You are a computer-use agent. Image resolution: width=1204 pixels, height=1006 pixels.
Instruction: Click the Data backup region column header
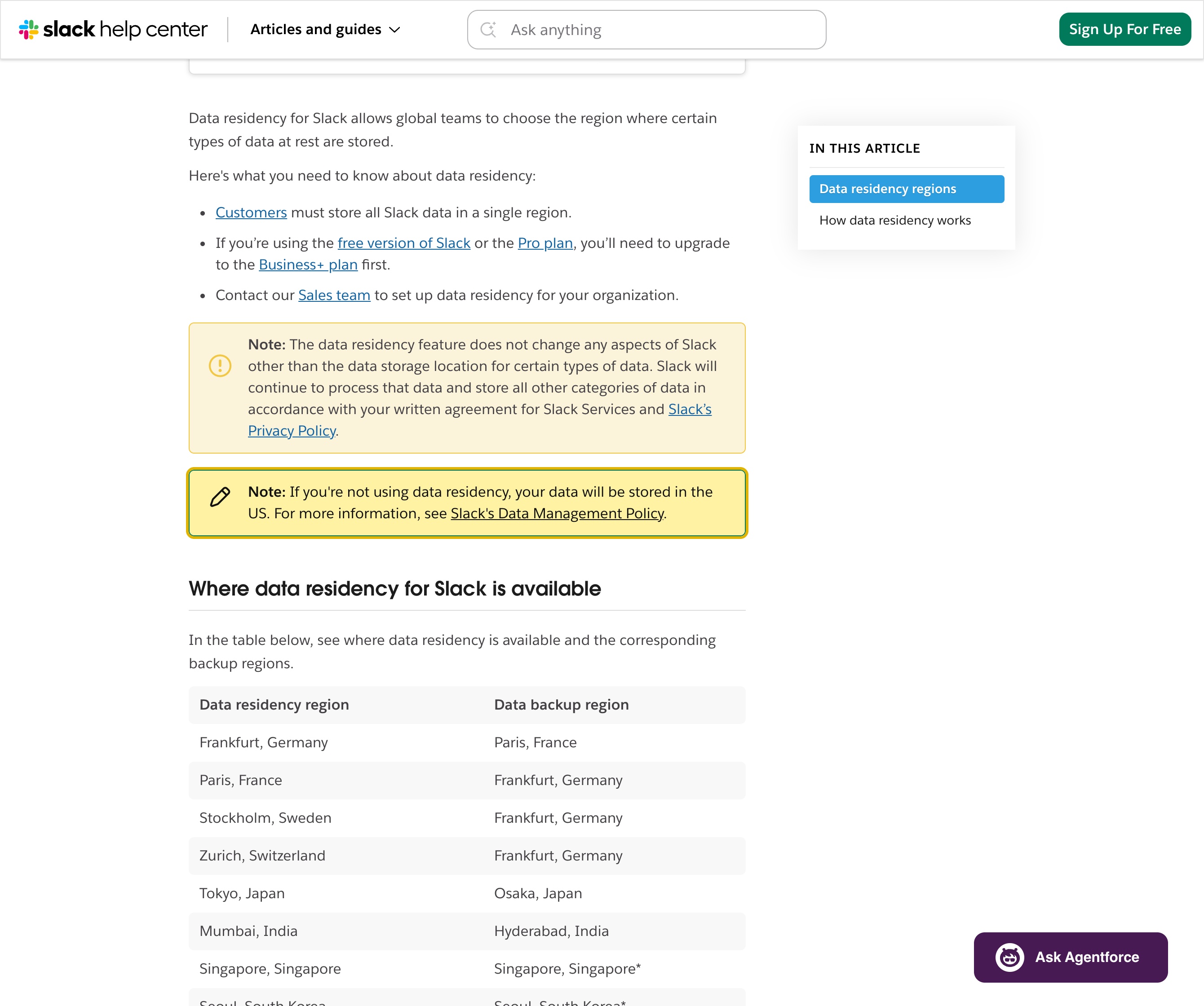point(561,705)
